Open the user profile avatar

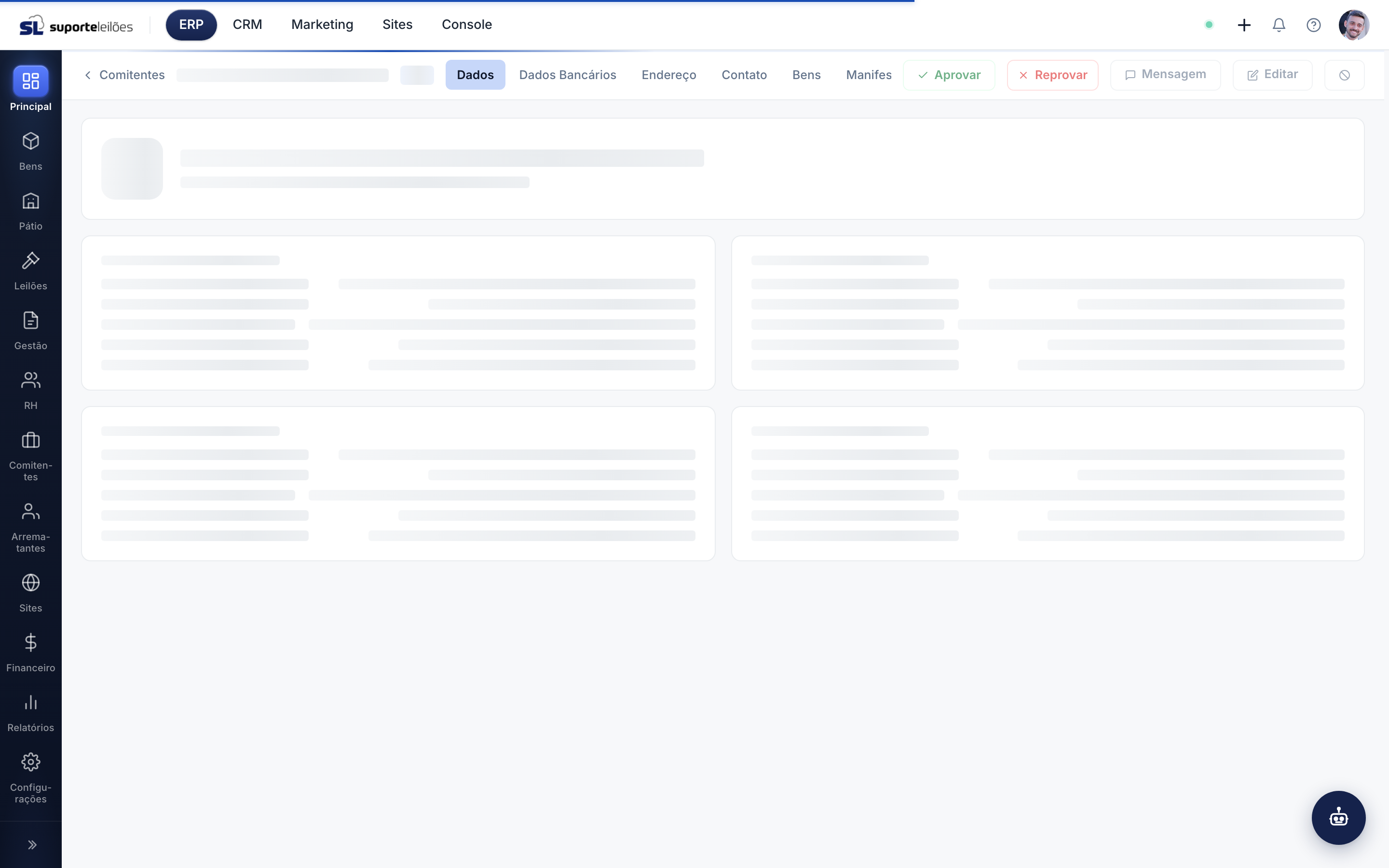tap(1353, 25)
